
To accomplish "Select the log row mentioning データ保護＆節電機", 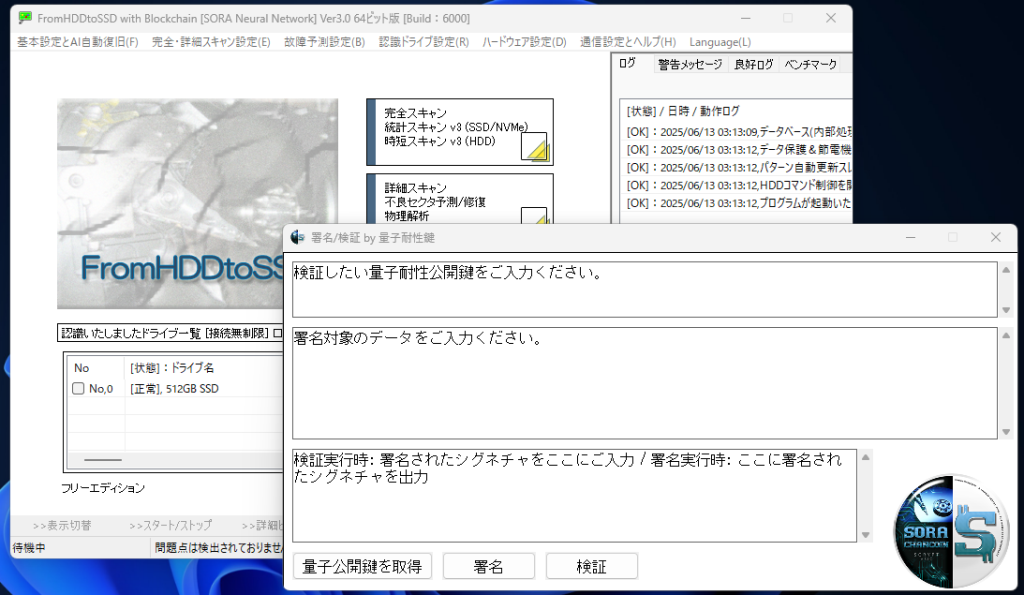I will [x=738, y=150].
